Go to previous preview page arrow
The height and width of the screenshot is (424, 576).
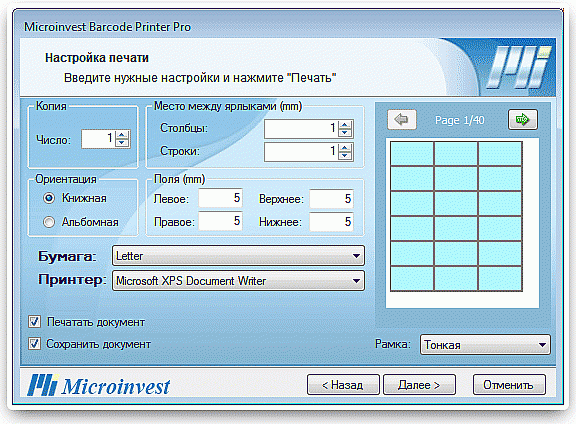click(x=402, y=119)
